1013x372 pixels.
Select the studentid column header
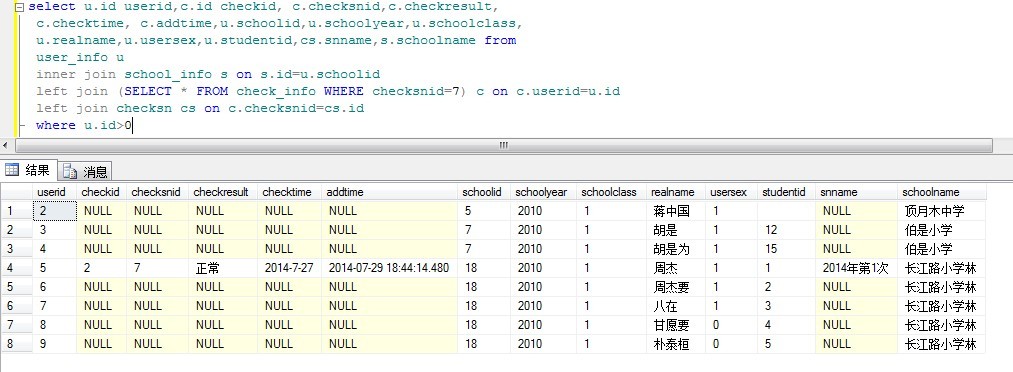786,192
